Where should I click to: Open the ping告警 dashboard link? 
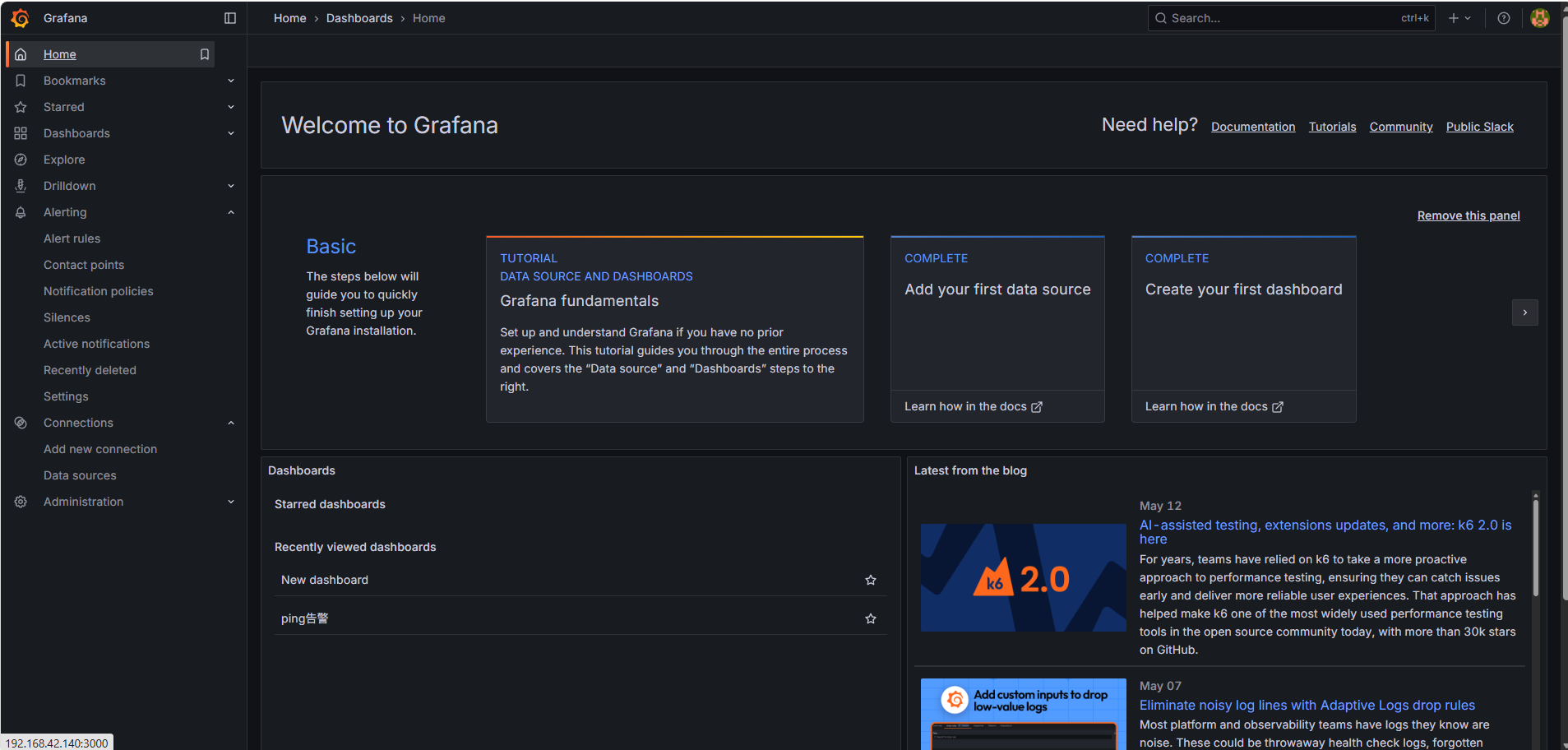click(304, 618)
